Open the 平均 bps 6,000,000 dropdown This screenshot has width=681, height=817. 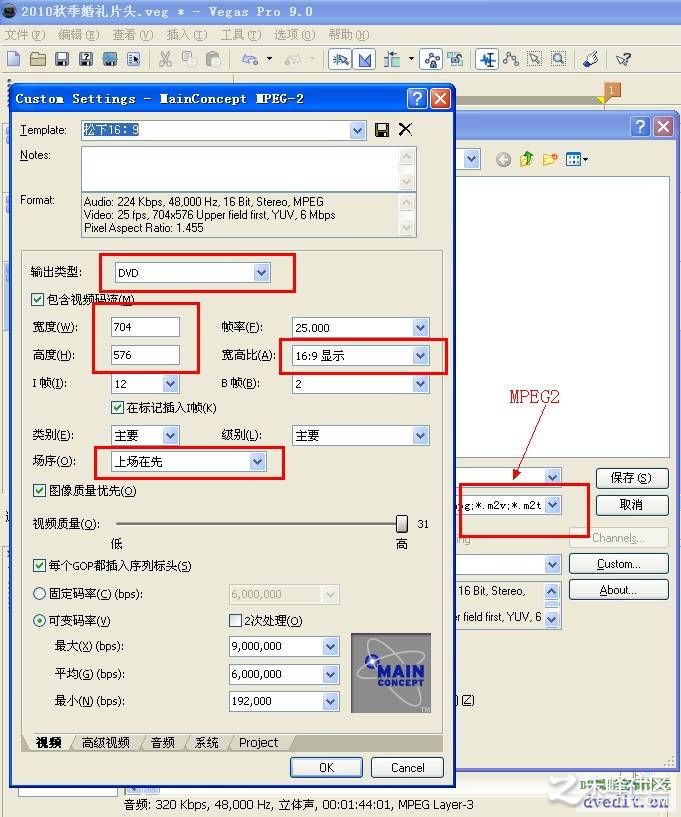point(330,674)
